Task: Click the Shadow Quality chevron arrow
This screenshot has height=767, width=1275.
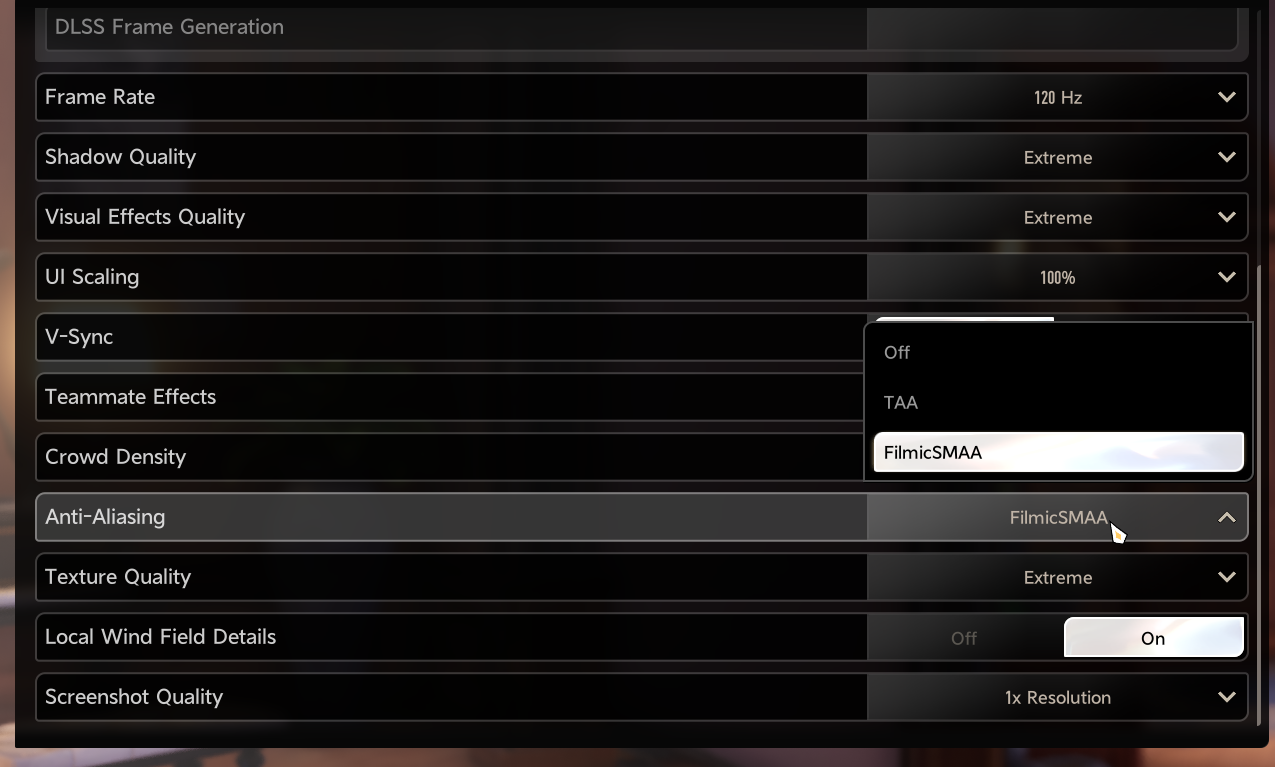Action: click(x=1226, y=157)
